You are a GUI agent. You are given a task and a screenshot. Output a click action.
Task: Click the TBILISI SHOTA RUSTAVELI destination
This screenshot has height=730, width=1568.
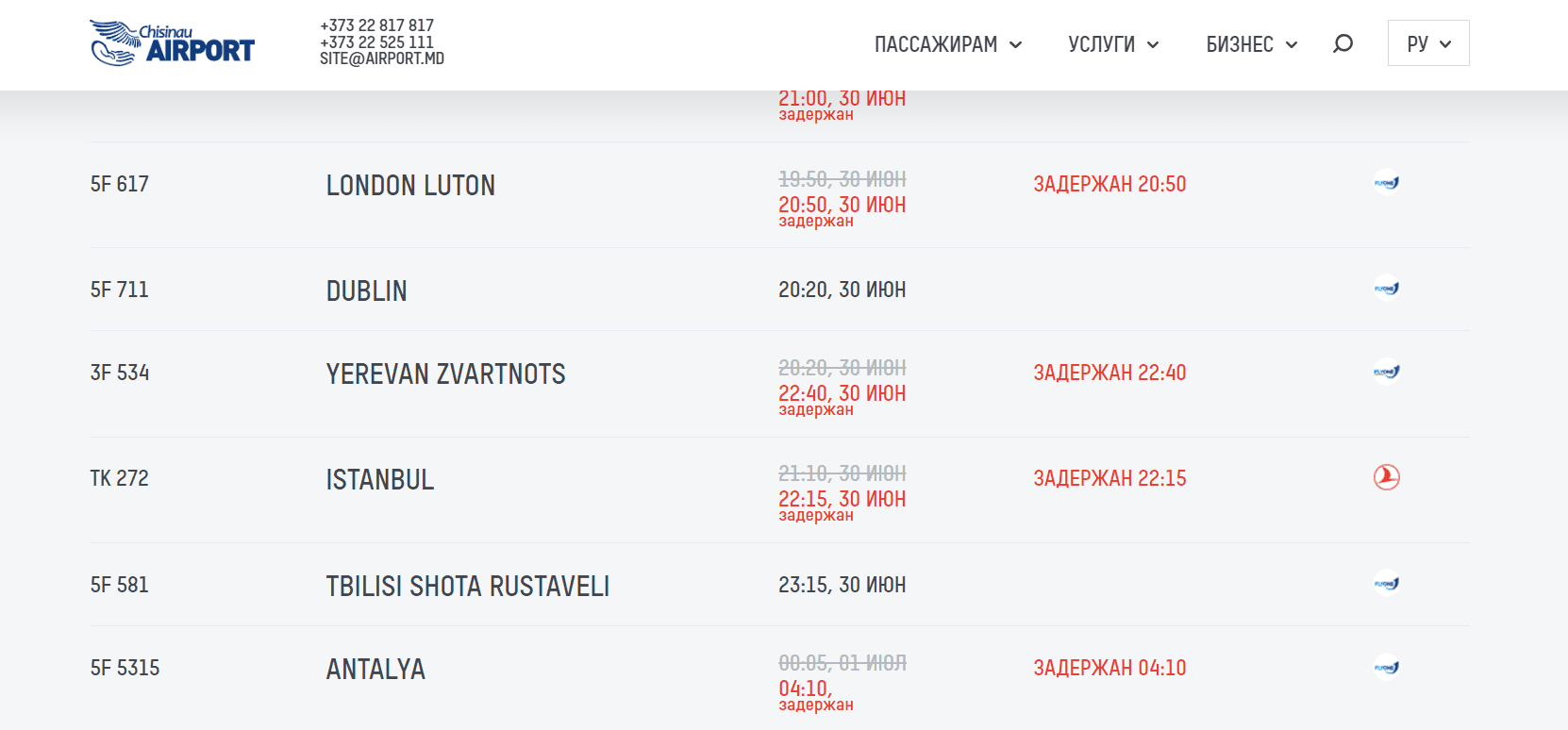(x=467, y=586)
